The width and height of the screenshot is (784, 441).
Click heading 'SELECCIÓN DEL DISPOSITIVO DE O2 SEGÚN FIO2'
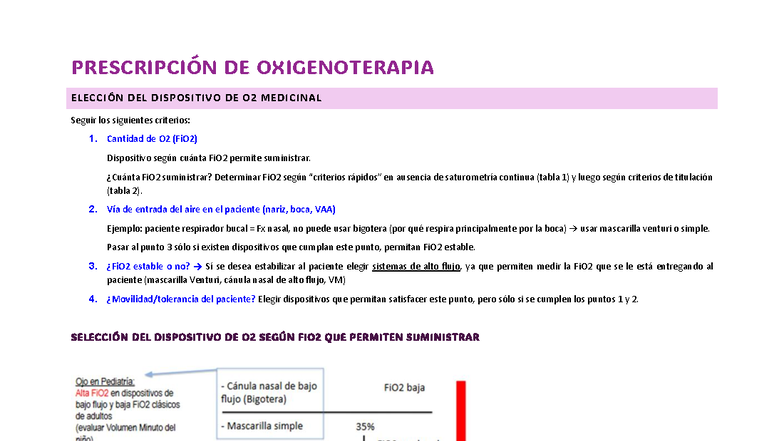[275, 338]
